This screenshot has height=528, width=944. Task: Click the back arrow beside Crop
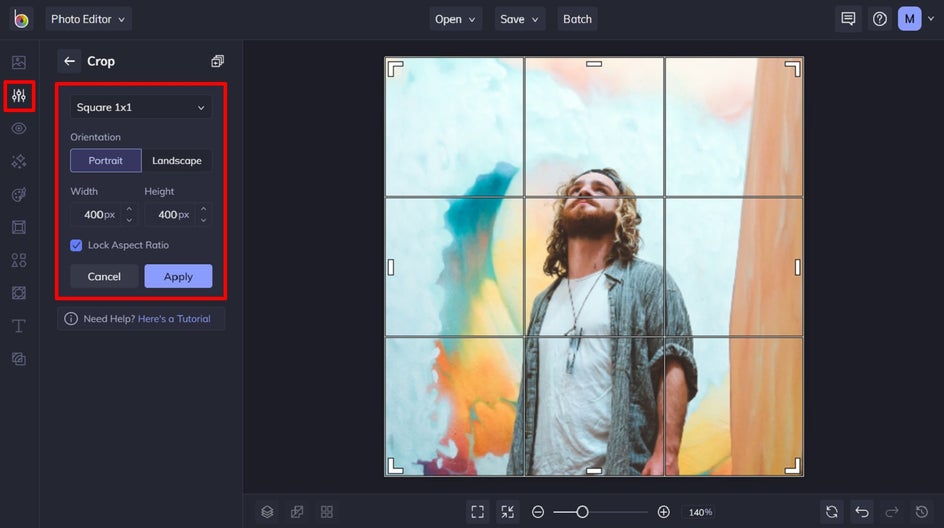coord(69,61)
